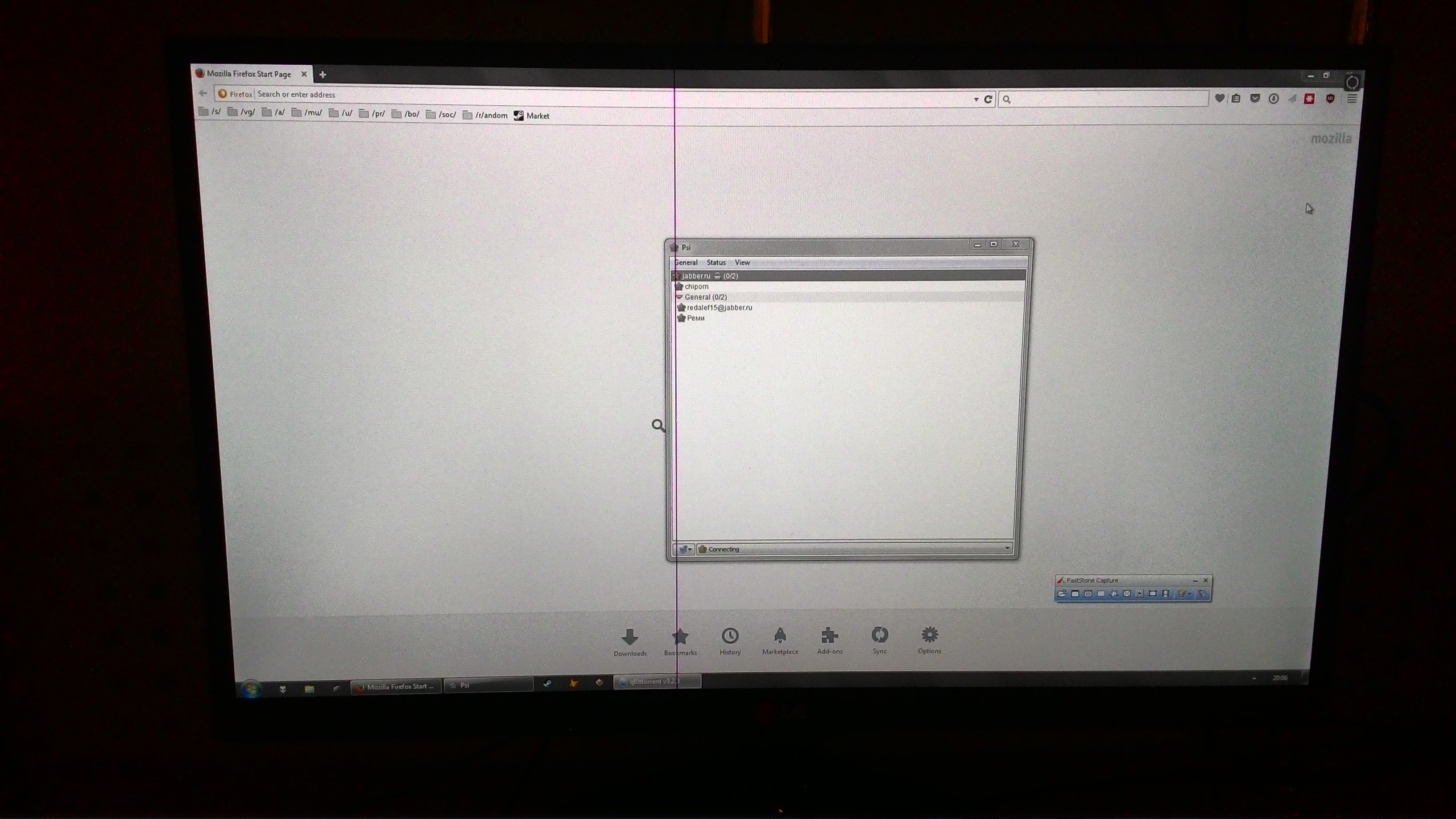Screen dimensions: 1456x819
Task: Select the jabber.ru account row in Psi
Action: (x=848, y=275)
